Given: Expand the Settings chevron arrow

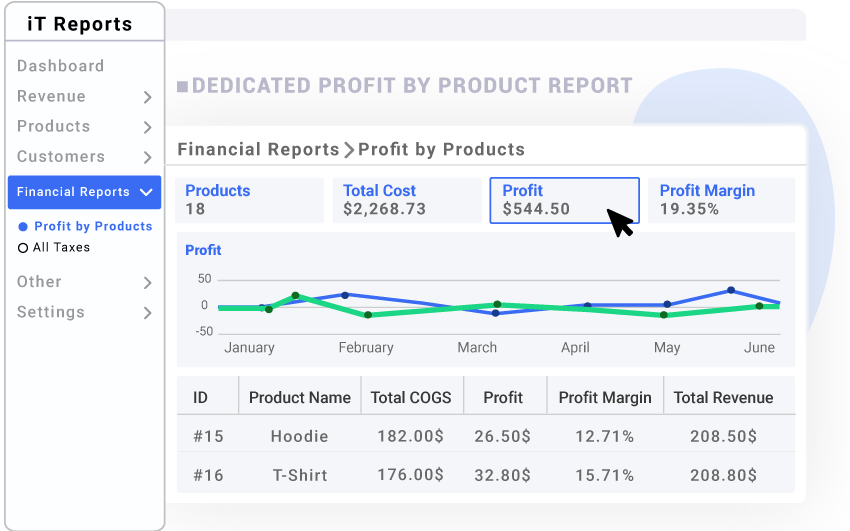Looking at the screenshot, I should point(147,313).
